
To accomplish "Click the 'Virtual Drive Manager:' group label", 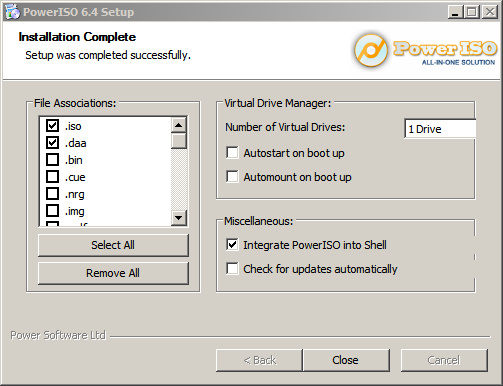I will [x=277, y=103].
